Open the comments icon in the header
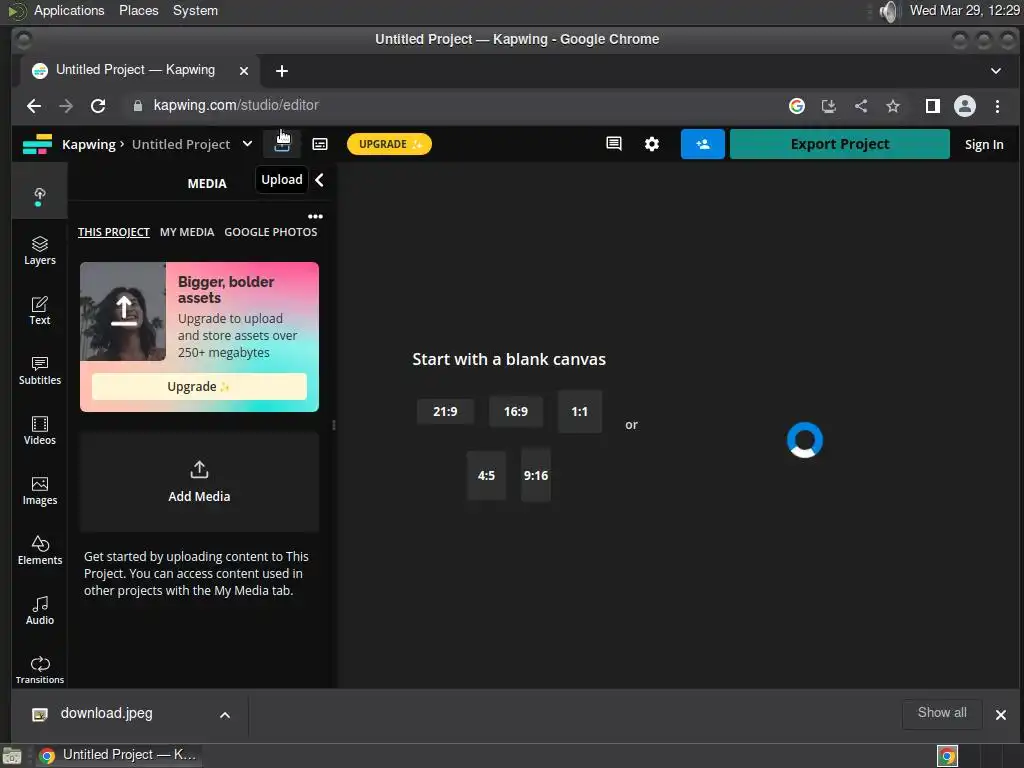The height and width of the screenshot is (768, 1024). tap(614, 144)
